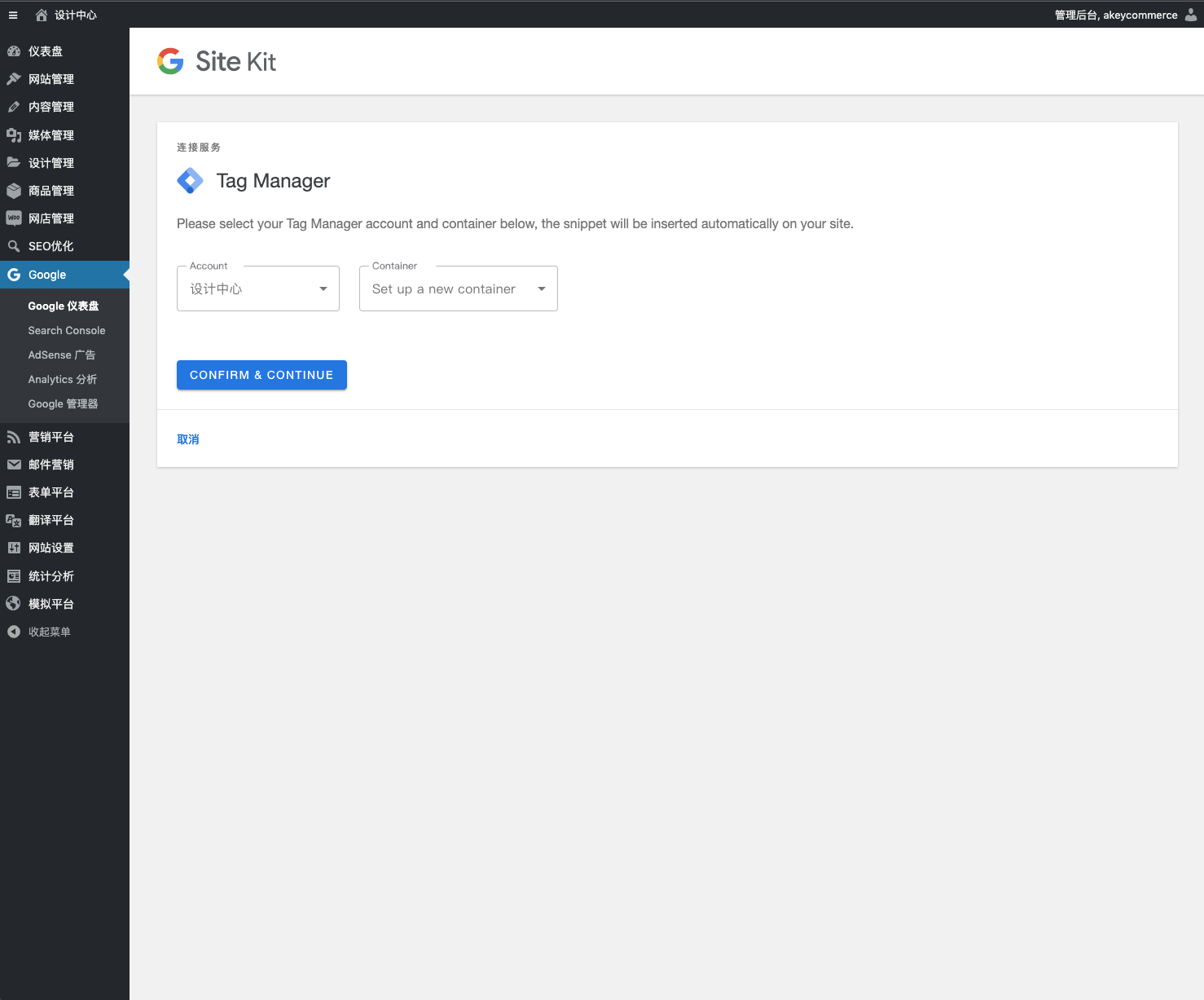This screenshot has width=1204, height=1000.
Task: Click the 媒体管理 media icon
Action: pyautogui.click(x=14, y=135)
